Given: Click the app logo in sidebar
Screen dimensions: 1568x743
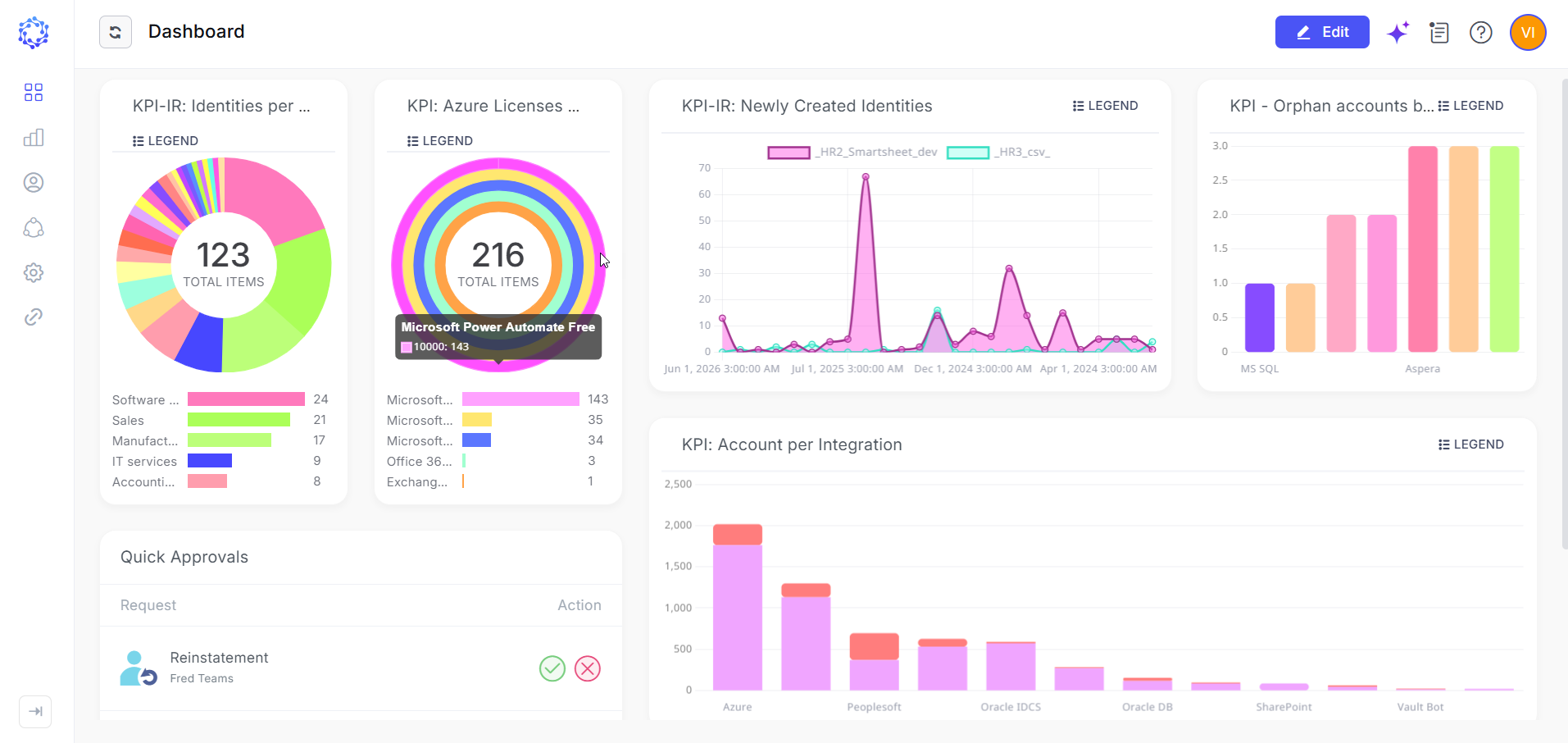Looking at the screenshot, I should (34, 33).
